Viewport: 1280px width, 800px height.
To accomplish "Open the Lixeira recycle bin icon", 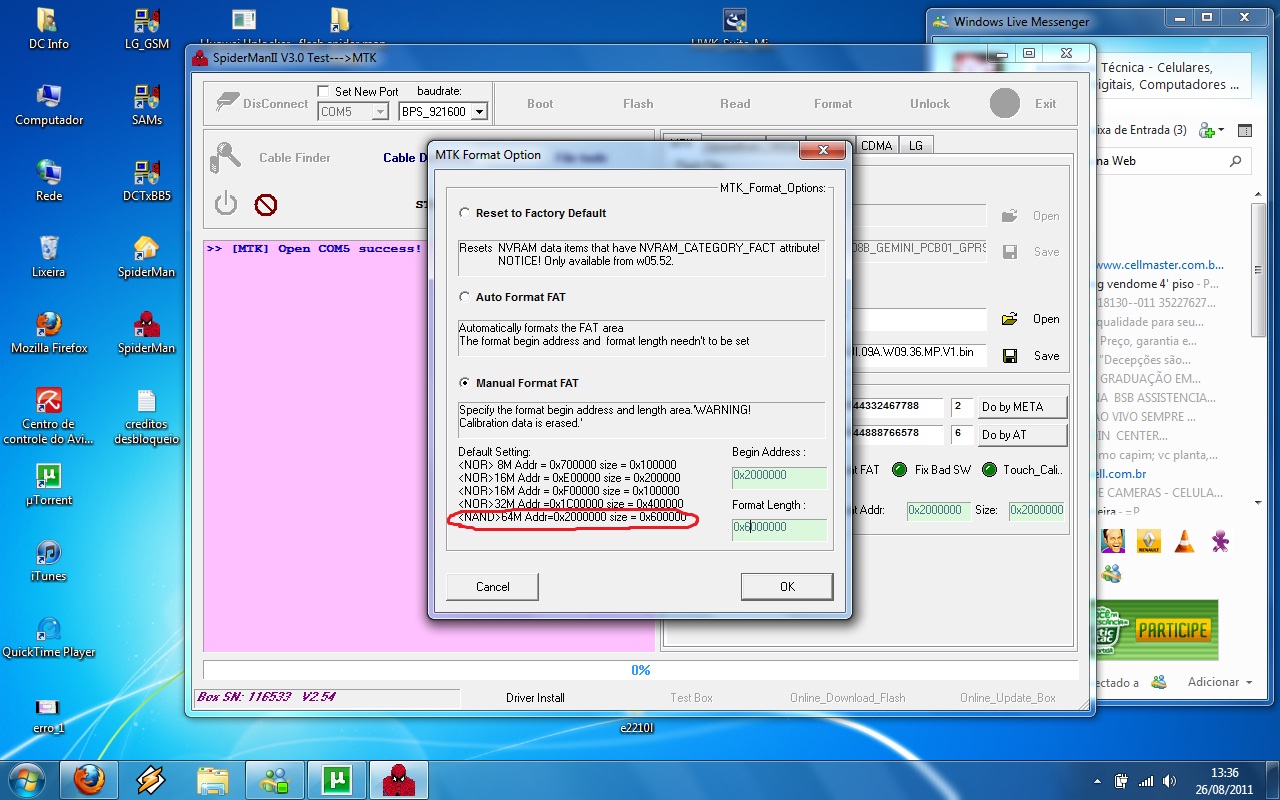I will coord(49,258).
